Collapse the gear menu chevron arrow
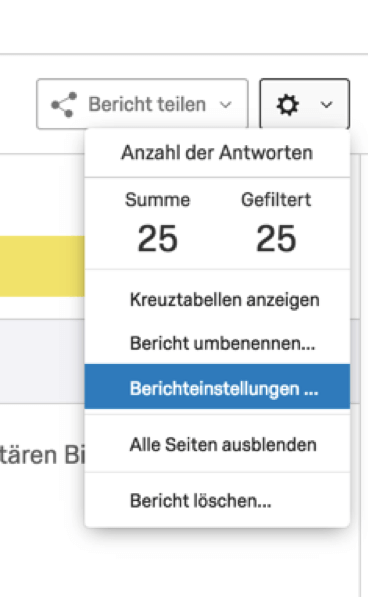 327,105
